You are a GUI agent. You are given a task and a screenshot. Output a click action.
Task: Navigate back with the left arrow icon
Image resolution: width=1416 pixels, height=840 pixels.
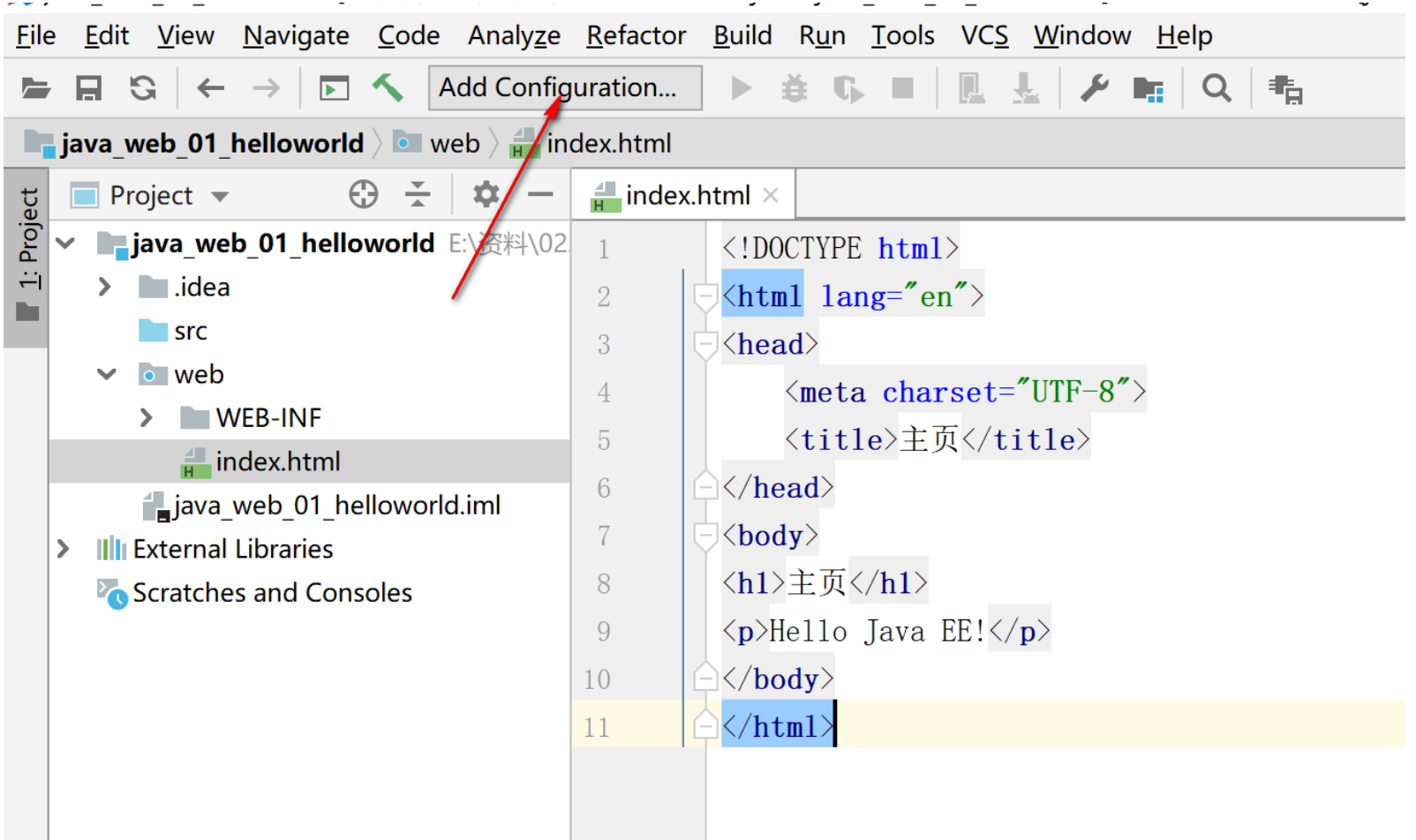point(209,87)
